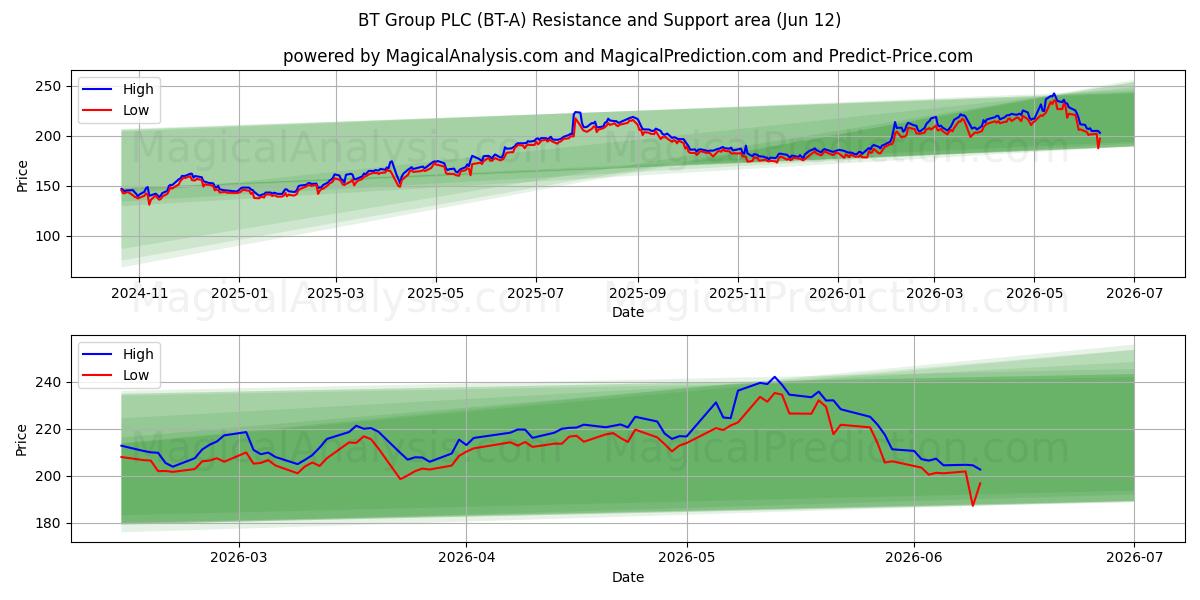Click the '2025-05' tick label in the top chart

(436, 294)
